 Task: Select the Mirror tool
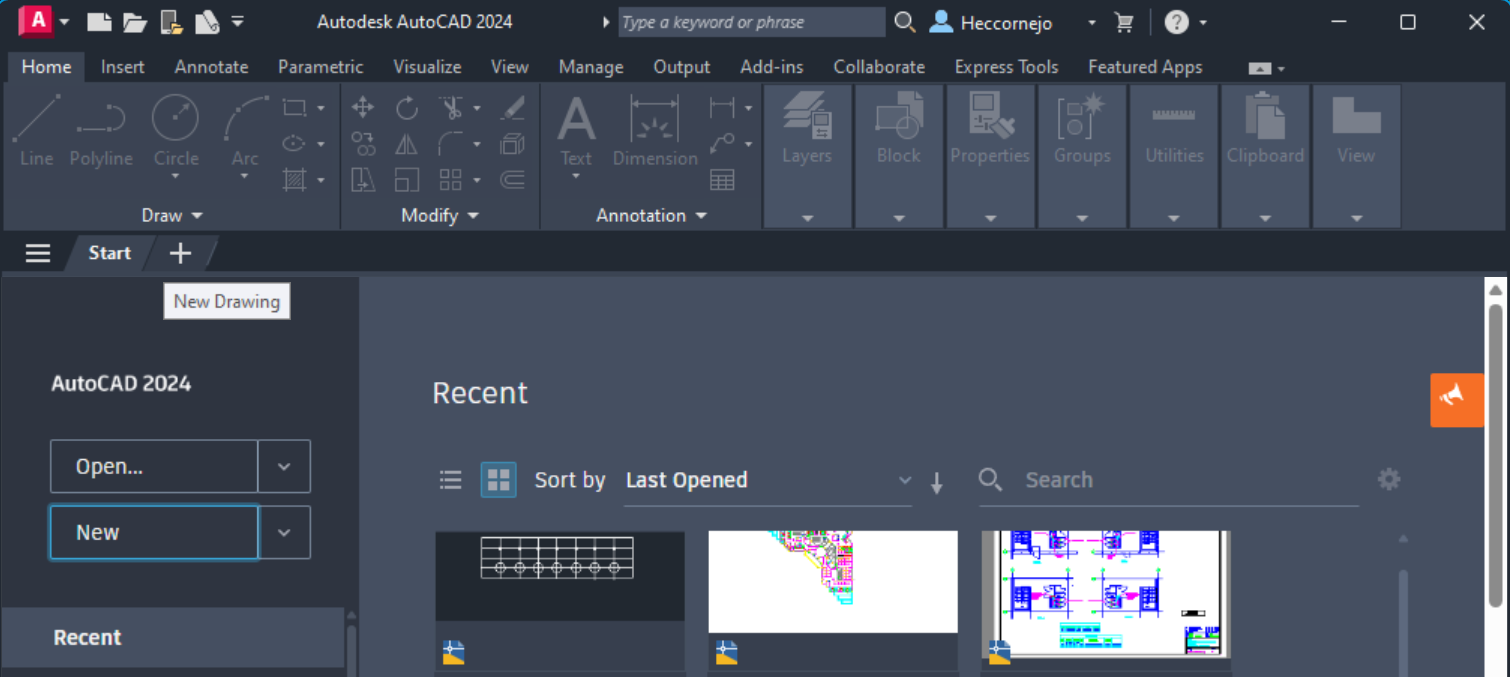[x=406, y=144]
